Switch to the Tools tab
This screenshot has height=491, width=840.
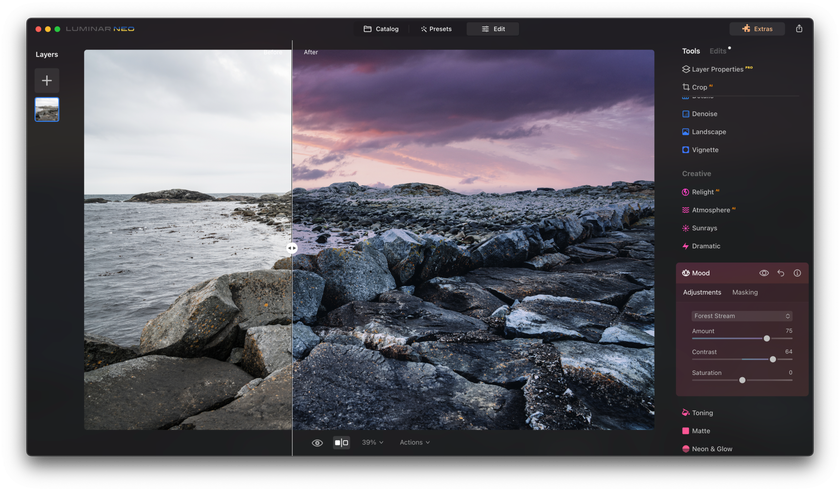[x=691, y=51]
